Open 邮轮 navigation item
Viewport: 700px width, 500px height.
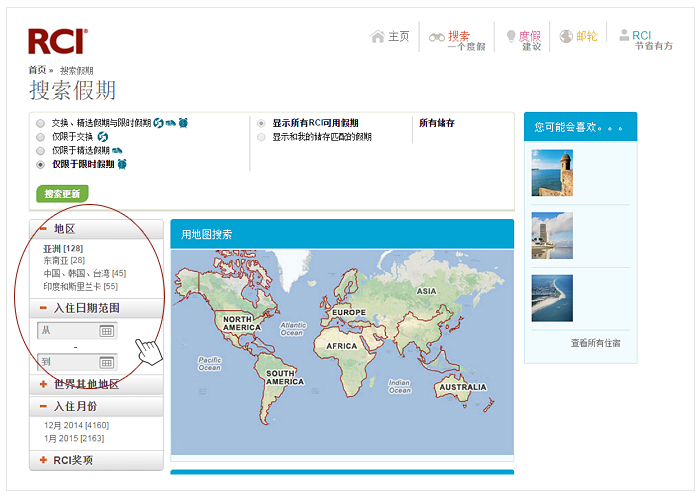tap(587, 36)
